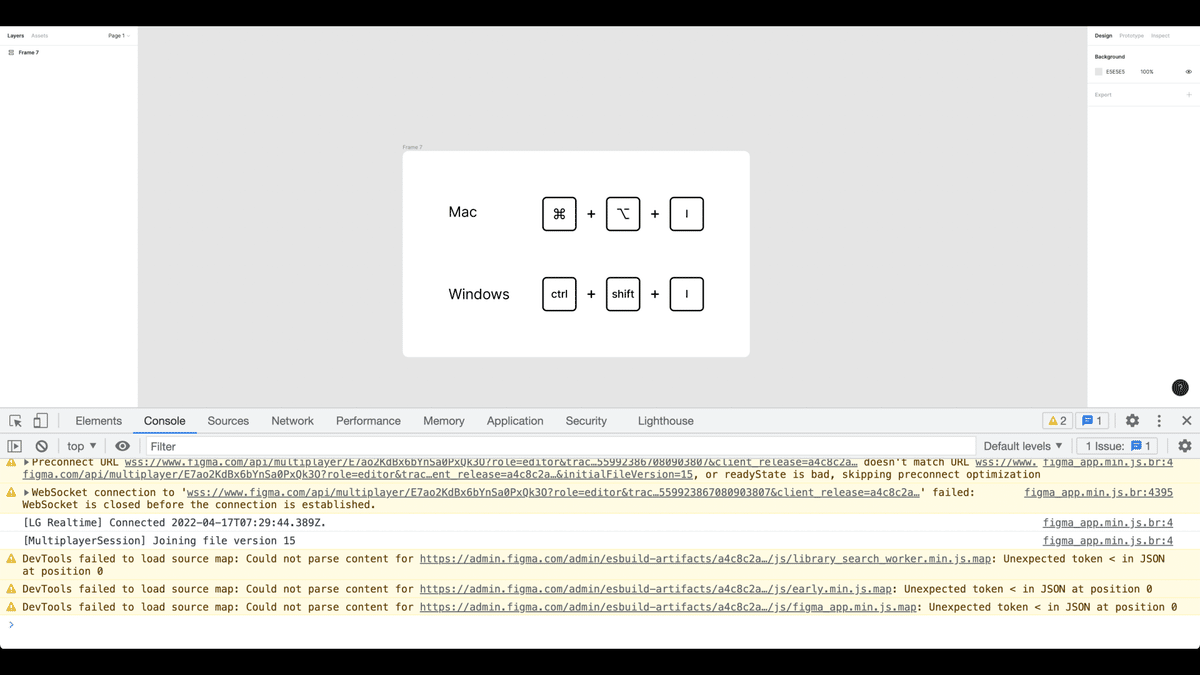This screenshot has width=1200, height=675.
Task: Click the 1 Issue button
Action: [x=1116, y=446]
